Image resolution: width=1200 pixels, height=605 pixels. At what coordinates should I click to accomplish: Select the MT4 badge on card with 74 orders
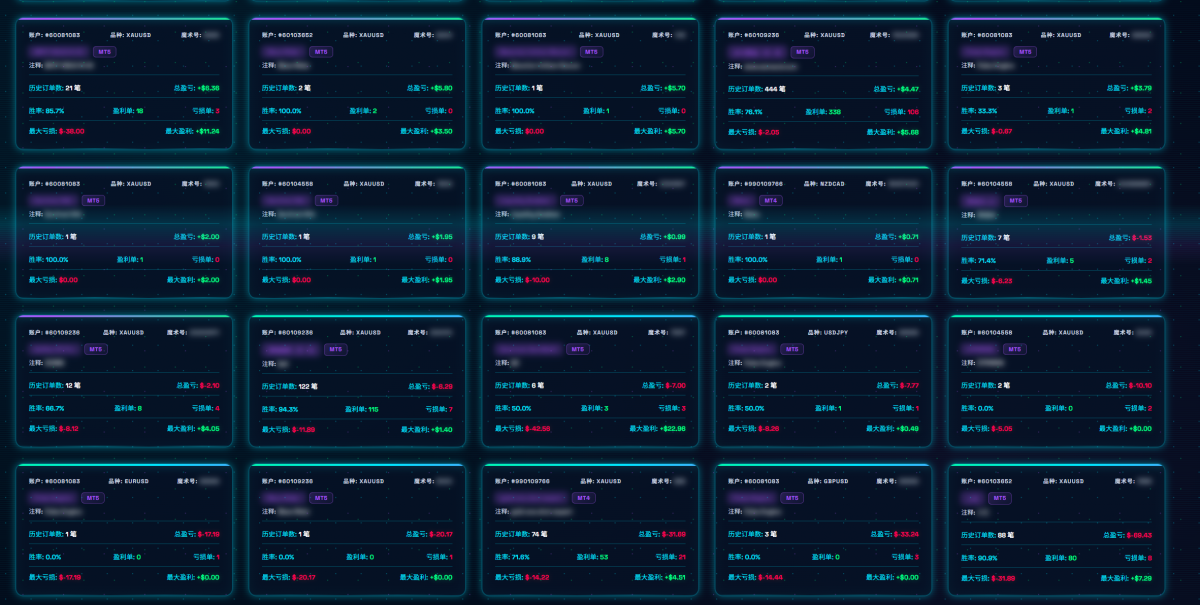[x=583, y=497]
